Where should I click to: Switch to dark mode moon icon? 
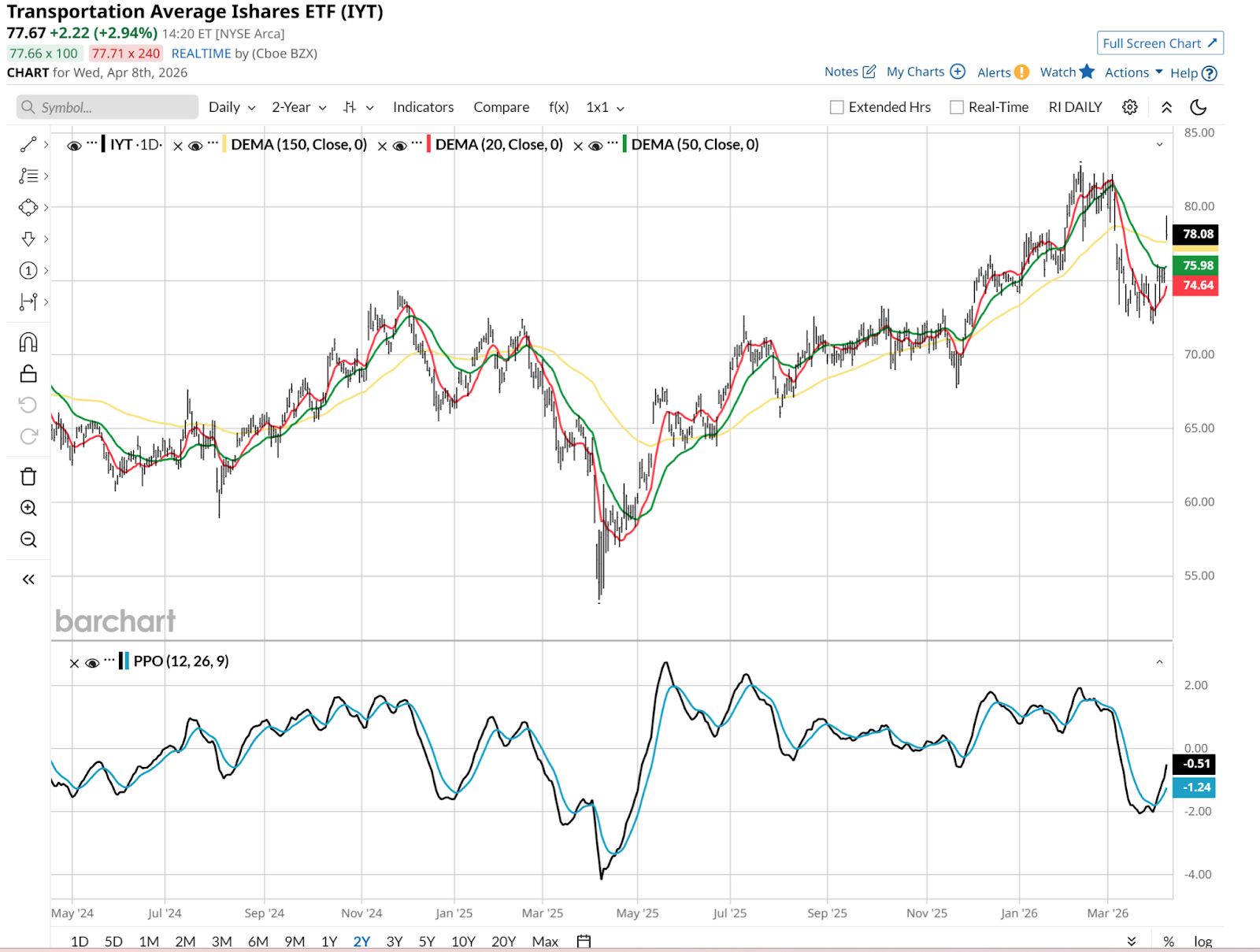pyautogui.click(x=1198, y=107)
